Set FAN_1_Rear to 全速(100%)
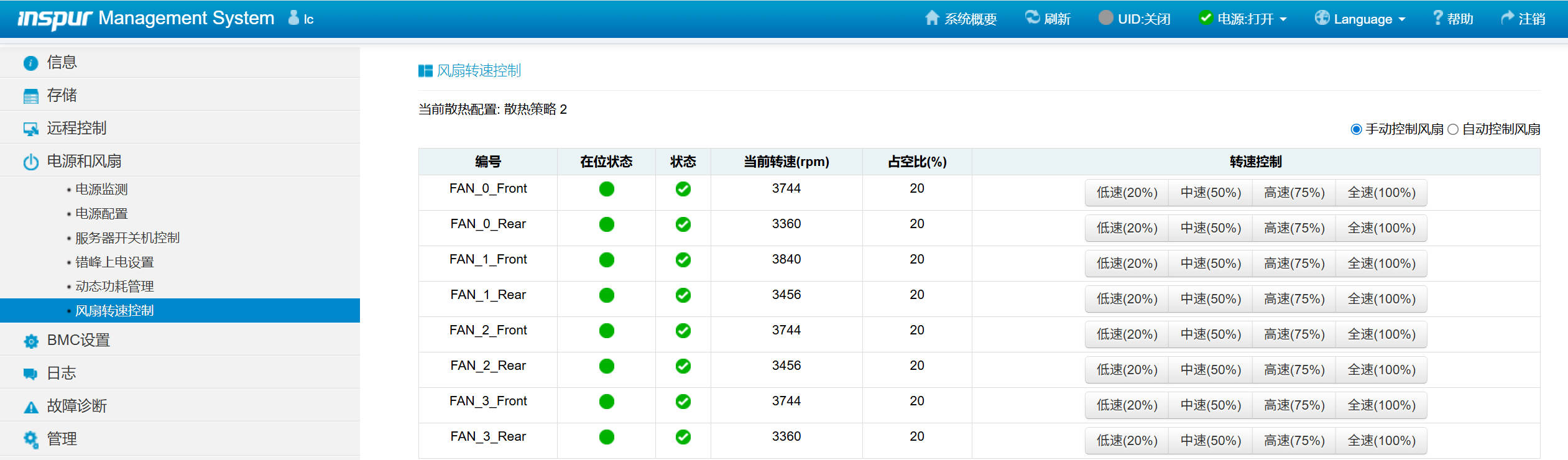 [1381, 299]
